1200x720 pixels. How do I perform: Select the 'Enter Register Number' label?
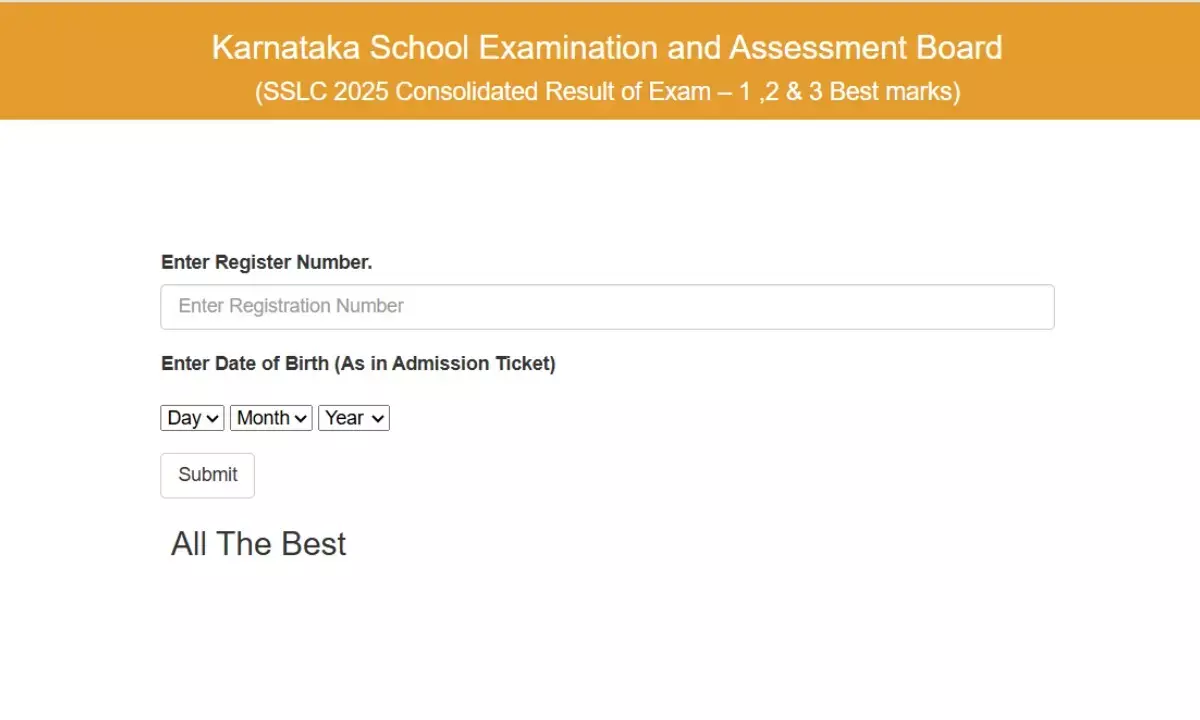pos(266,262)
